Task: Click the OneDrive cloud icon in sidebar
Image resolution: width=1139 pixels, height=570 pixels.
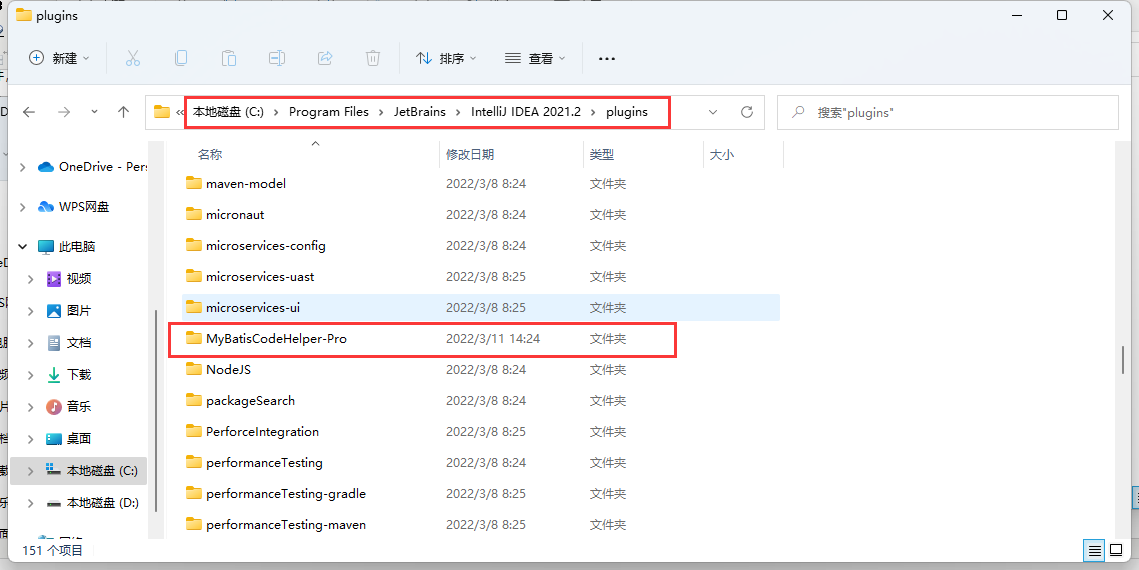Action: [46, 167]
